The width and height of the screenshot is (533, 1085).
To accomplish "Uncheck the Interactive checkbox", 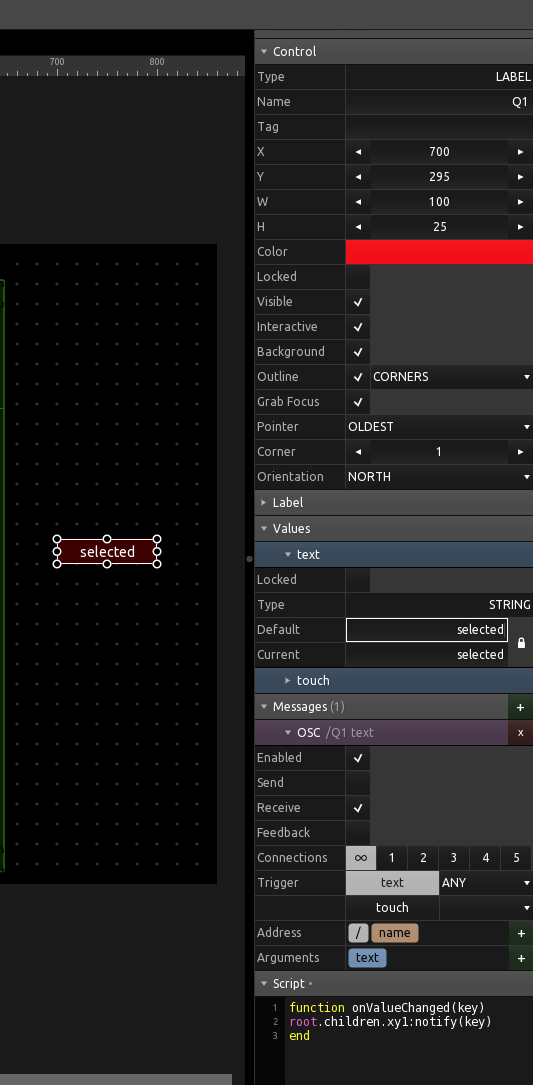I will click(x=358, y=326).
